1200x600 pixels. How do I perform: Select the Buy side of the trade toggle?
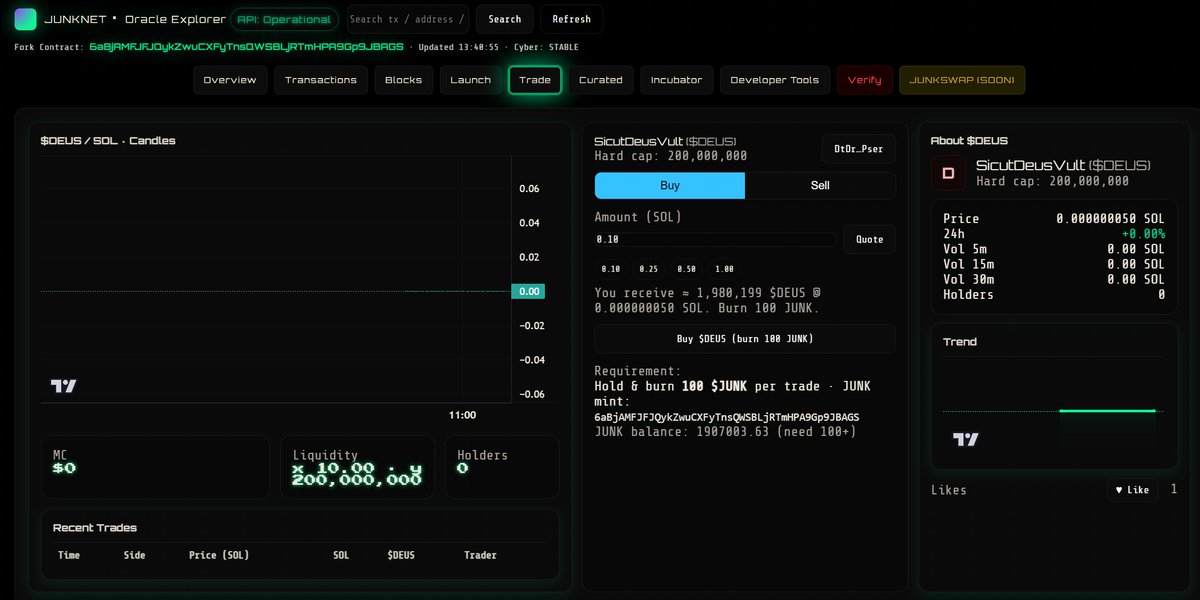[669, 185]
